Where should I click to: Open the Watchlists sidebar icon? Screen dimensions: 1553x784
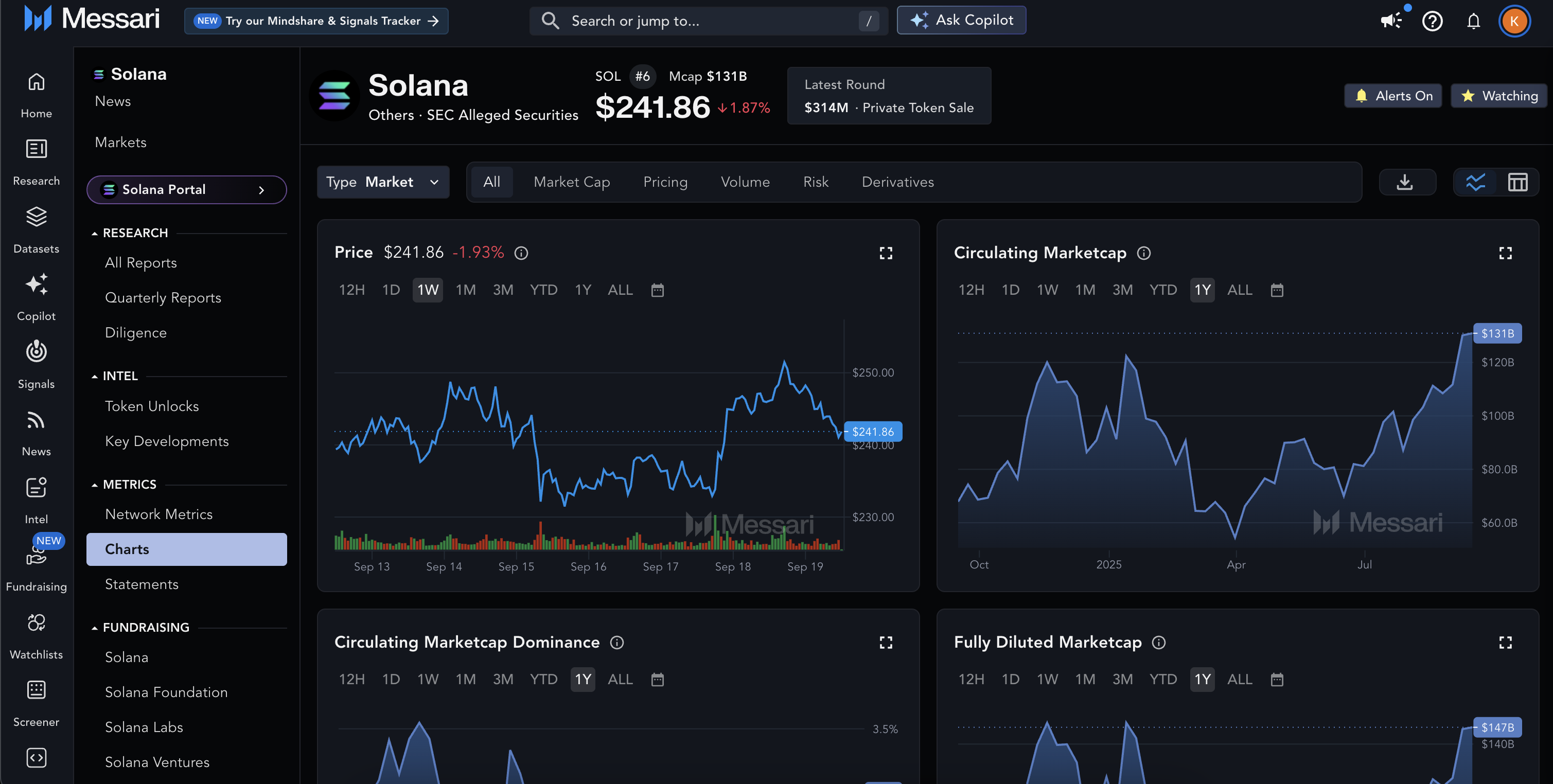(x=36, y=622)
